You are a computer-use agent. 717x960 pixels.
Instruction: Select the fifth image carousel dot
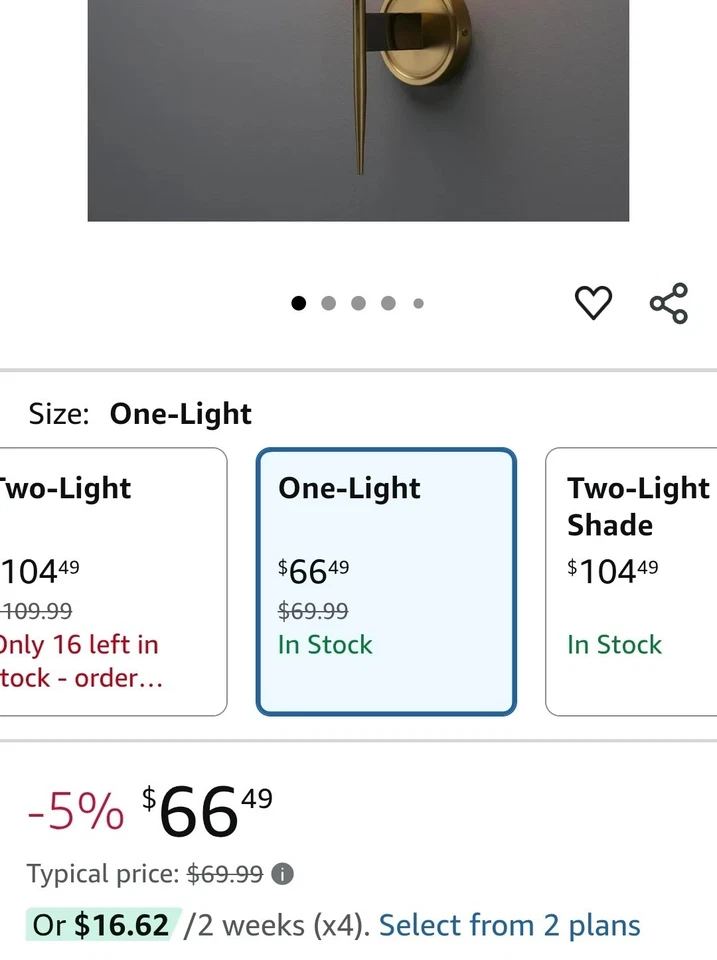point(418,303)
